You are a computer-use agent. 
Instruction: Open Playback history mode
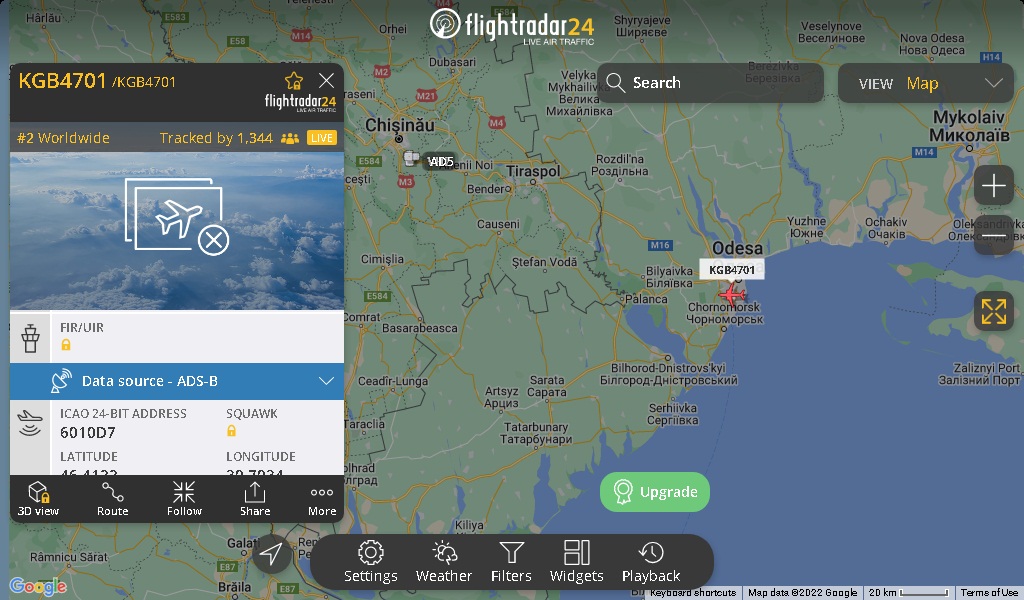click(x=650, y=562)
